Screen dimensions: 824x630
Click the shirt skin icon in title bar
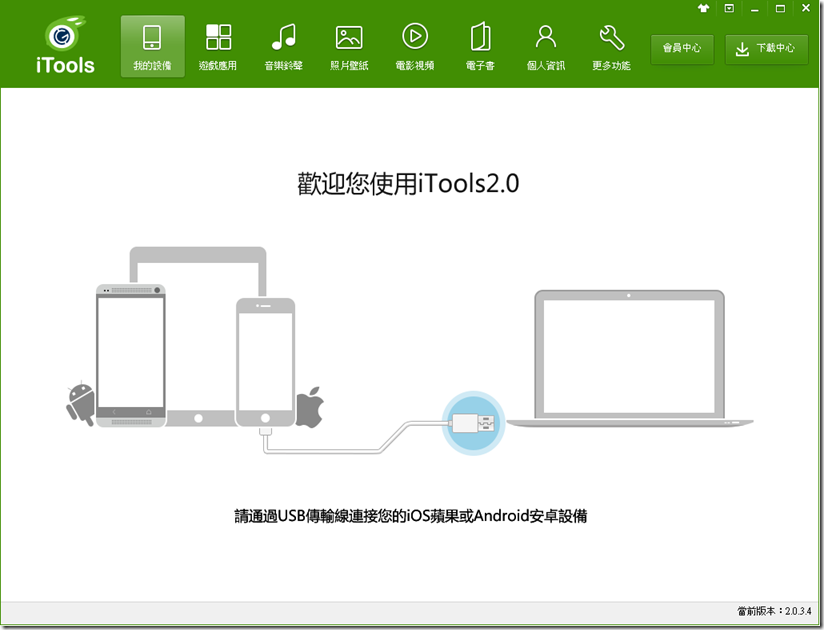click(703, 8)
